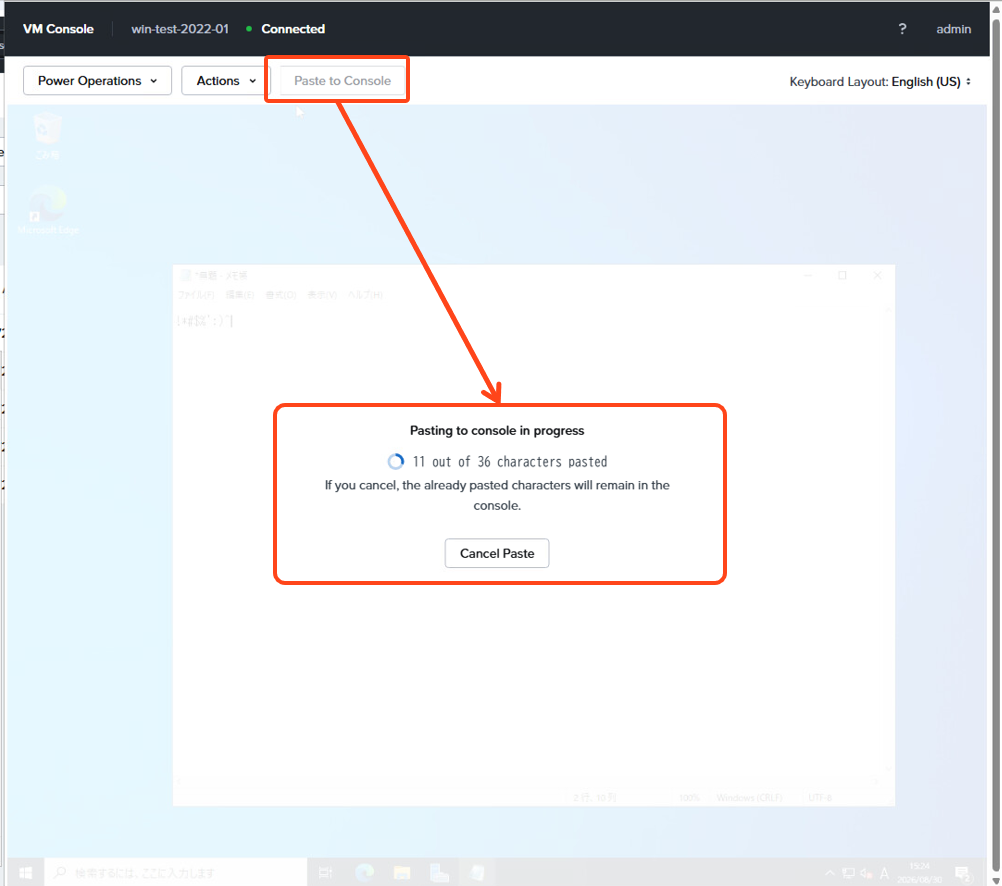This screenshot has width=1002, height=886.
Task: Open the Recycle Bin desktop icon
Action: [47, 135]
